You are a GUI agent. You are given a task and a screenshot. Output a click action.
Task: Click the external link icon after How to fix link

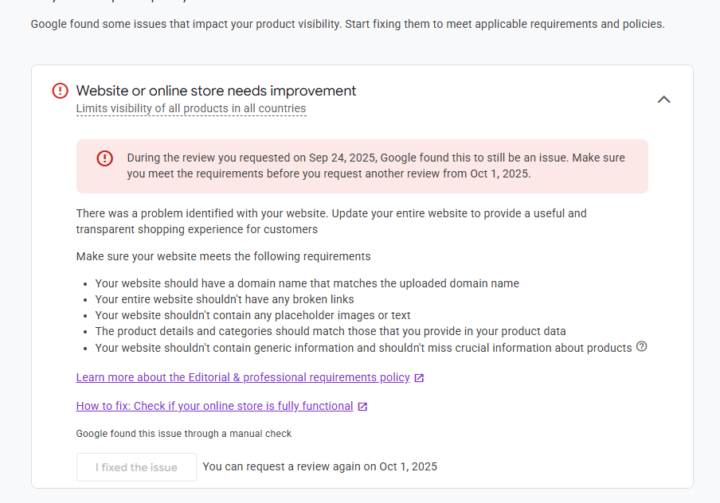(363, 407)
